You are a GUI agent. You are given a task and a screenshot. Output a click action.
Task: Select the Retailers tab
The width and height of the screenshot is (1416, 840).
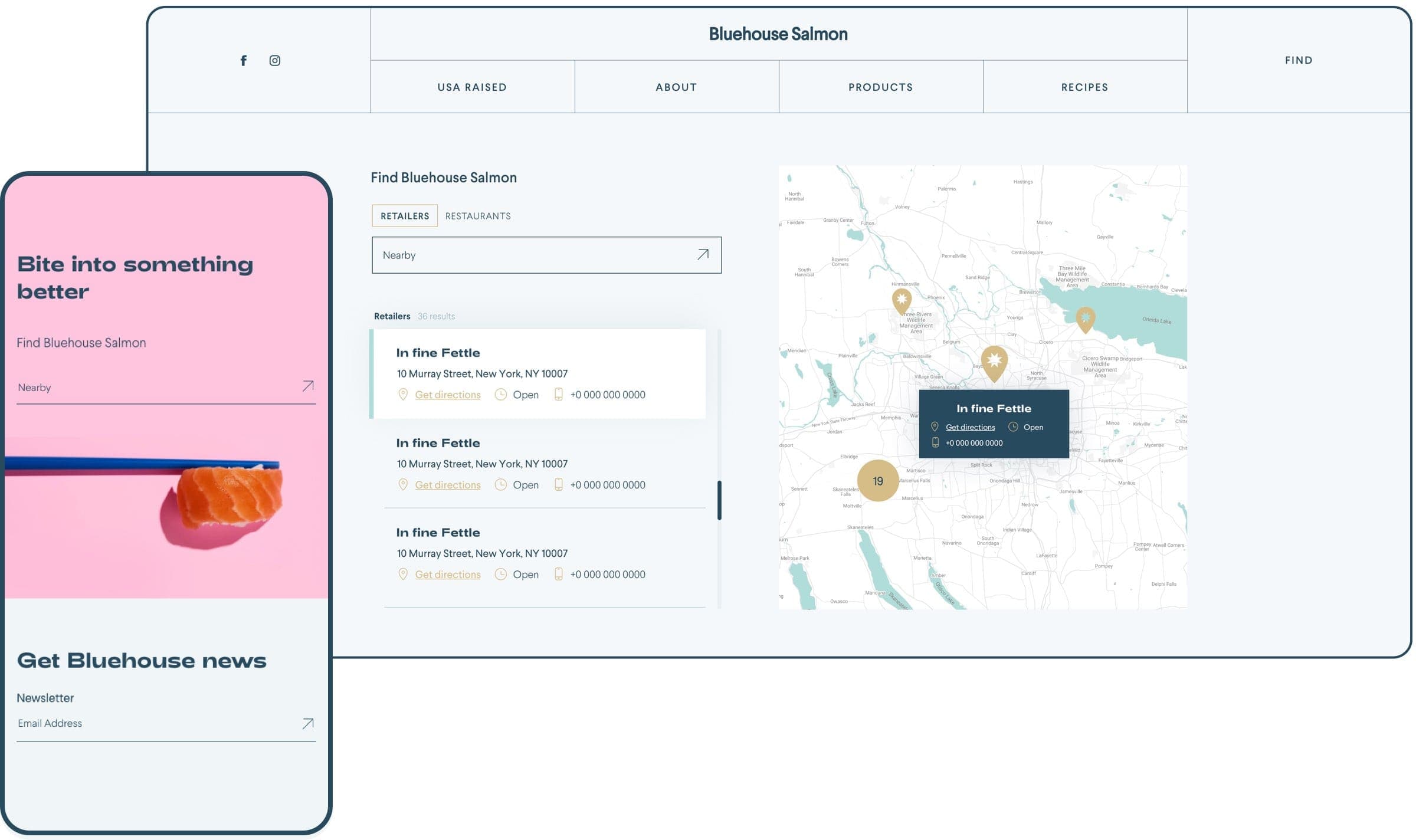(x=405, y=216)
